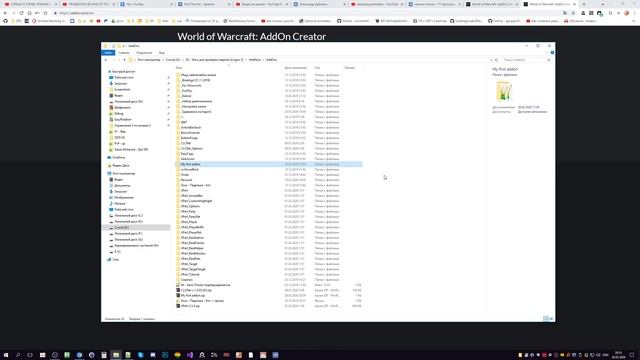The width and height of the screenshot is (640, 360).
Task: Open Skype from the taskbar
Action: click(x=140, y=355)
